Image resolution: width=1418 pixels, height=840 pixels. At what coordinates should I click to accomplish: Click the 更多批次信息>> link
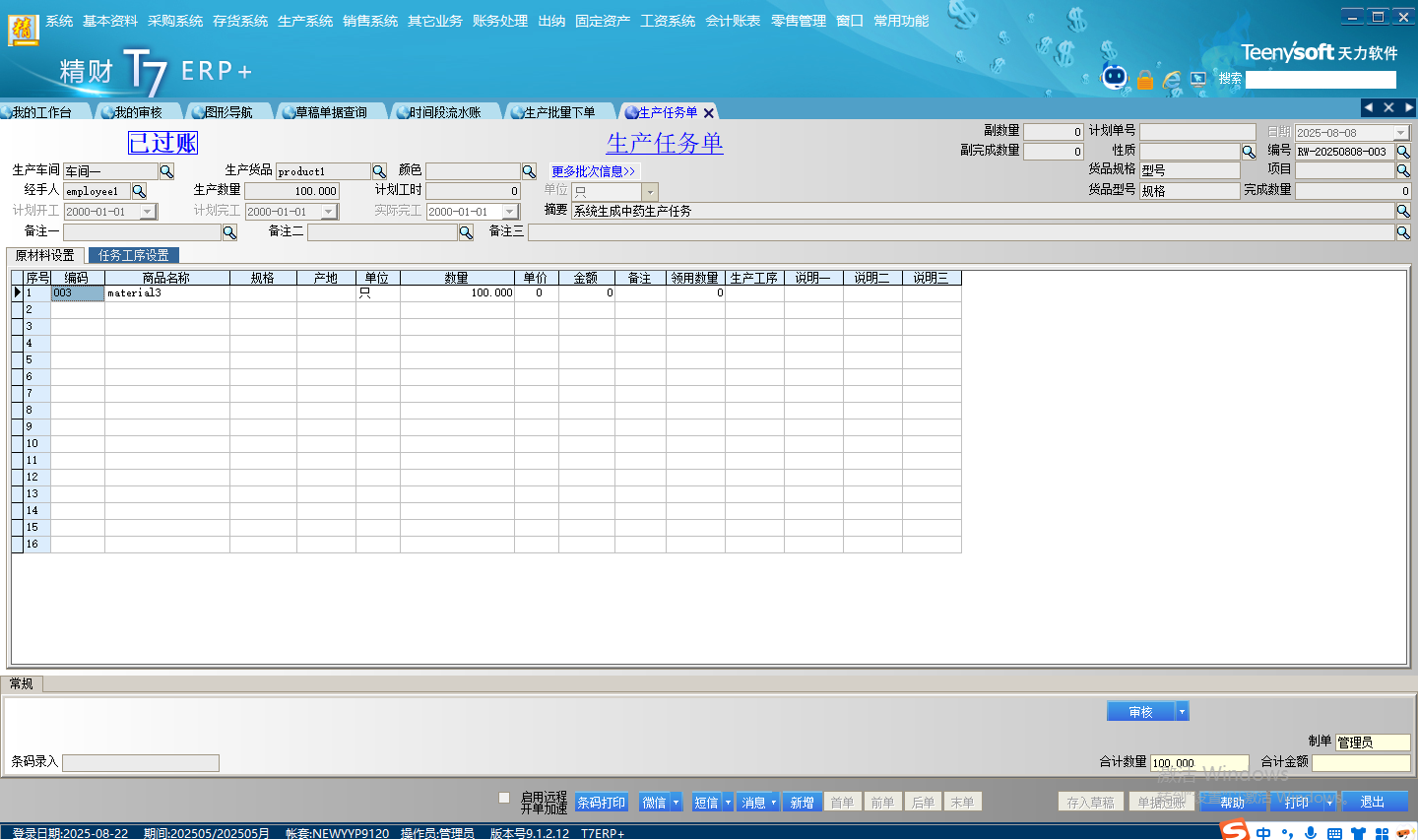click(593, 171)
